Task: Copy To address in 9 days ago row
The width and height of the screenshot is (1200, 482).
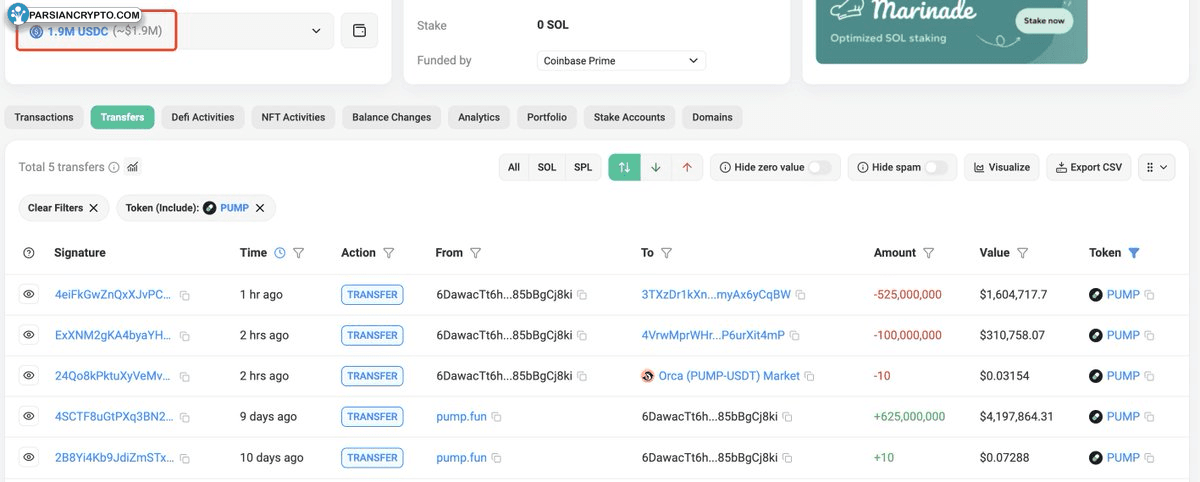Action: pyautogui.click(x=788, y=417)
